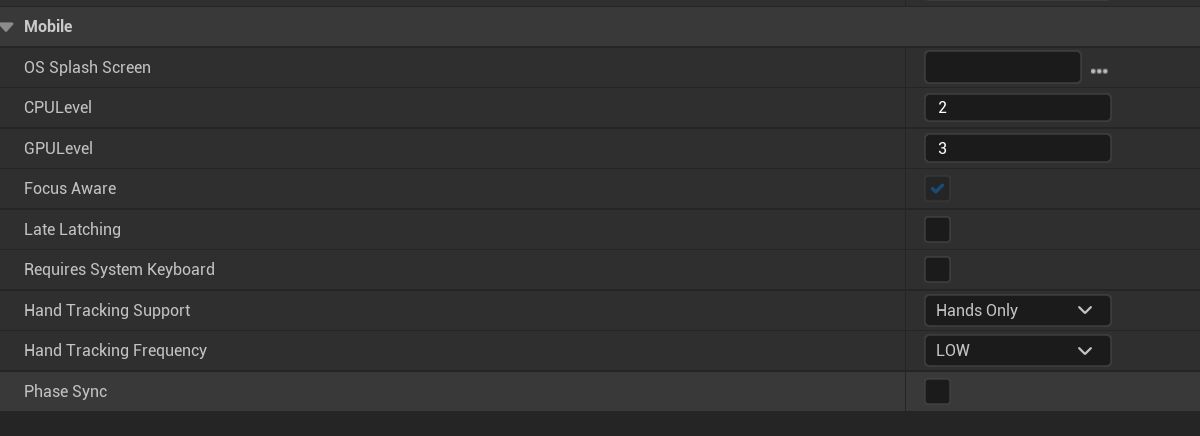The width and height of the screenshot is (1200, 436).
Task: Turn on the Phase Sync checkbox
Action: 937,392
